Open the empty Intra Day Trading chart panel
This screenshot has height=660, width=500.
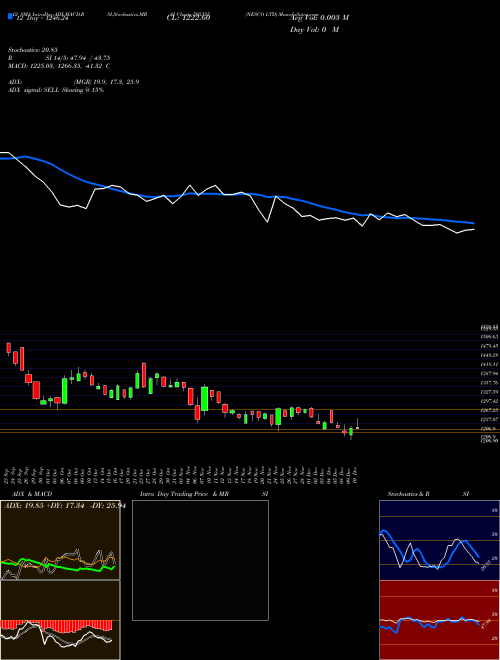tap(200, 560)
